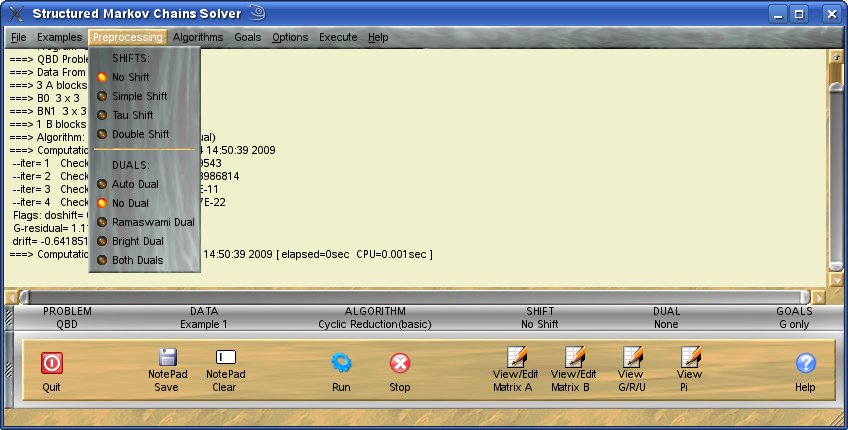Image resolution: width=848 pixels, height=430 pixels.
Task: Open View/Edit Matrix B
Action: [x=573, y=357]
